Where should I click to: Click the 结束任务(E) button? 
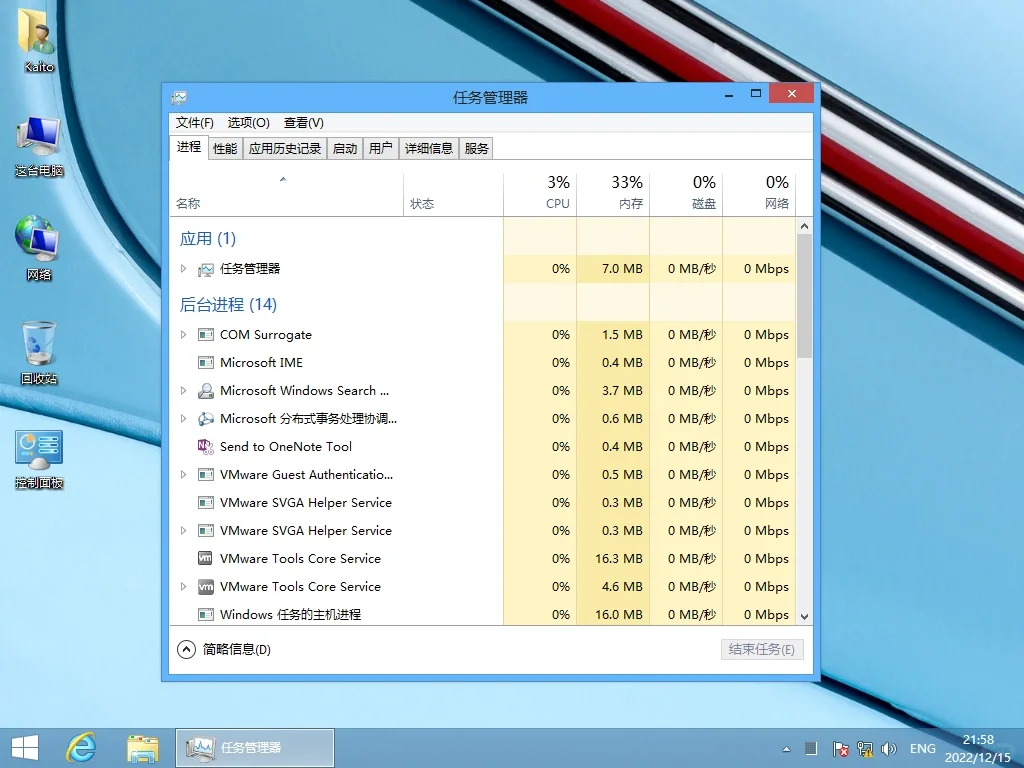pos(762,649)
